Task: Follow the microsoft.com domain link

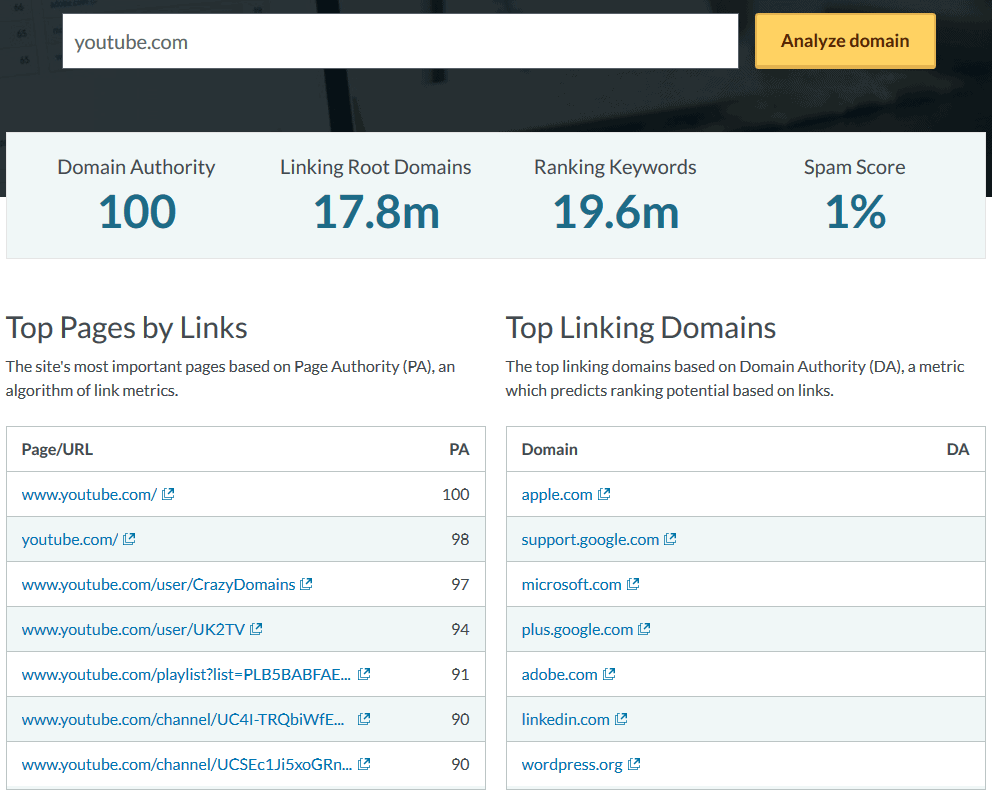Action: point(571,584)
